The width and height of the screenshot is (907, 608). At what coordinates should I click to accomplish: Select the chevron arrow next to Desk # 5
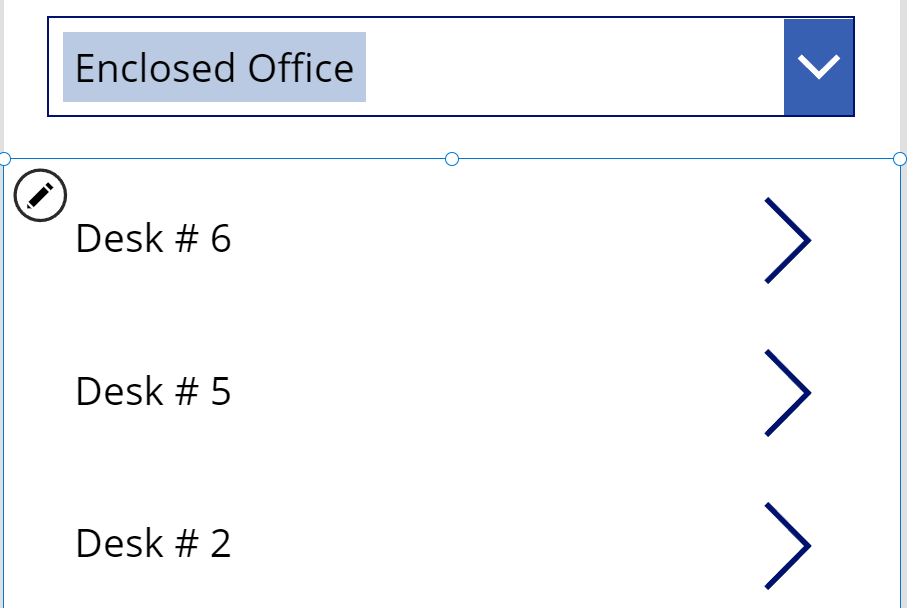pos(787,392)
